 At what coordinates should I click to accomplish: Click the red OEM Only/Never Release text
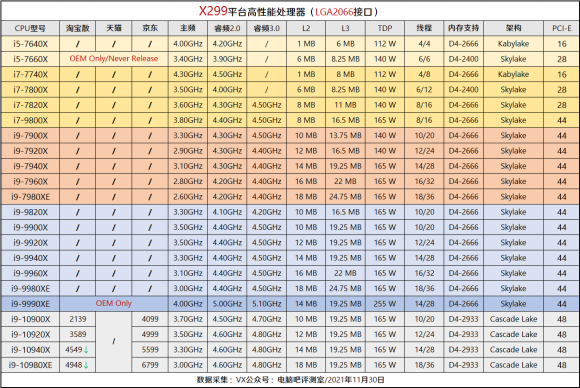tap(114, 58)
